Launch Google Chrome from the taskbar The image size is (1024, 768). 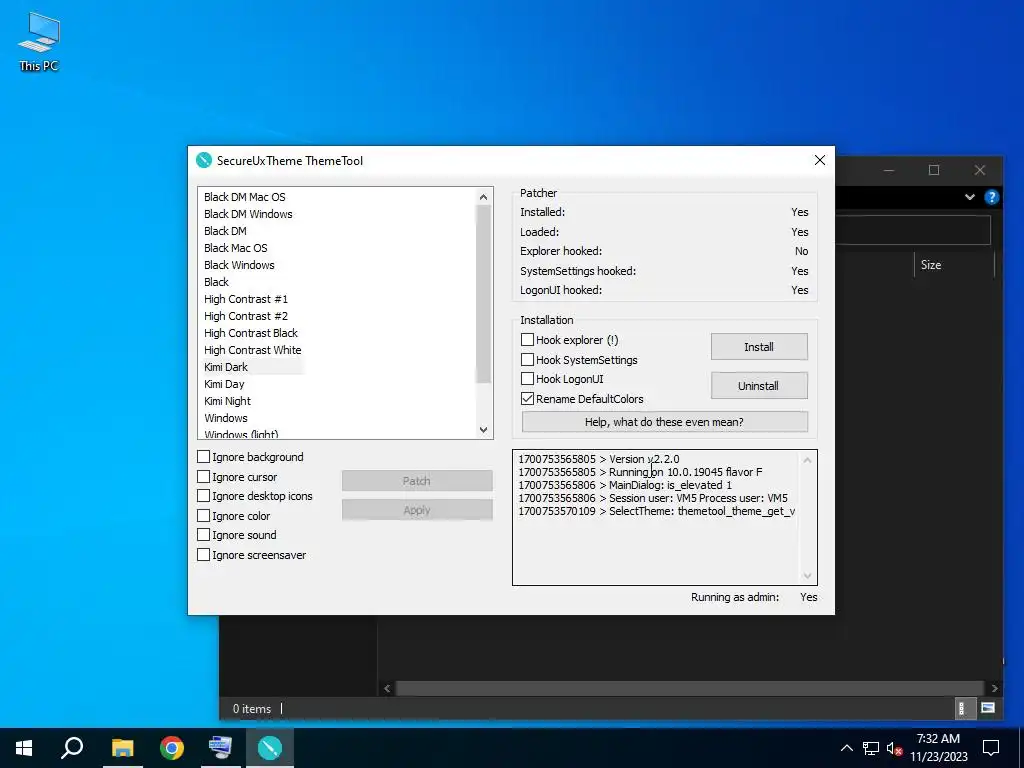point(172,748)
